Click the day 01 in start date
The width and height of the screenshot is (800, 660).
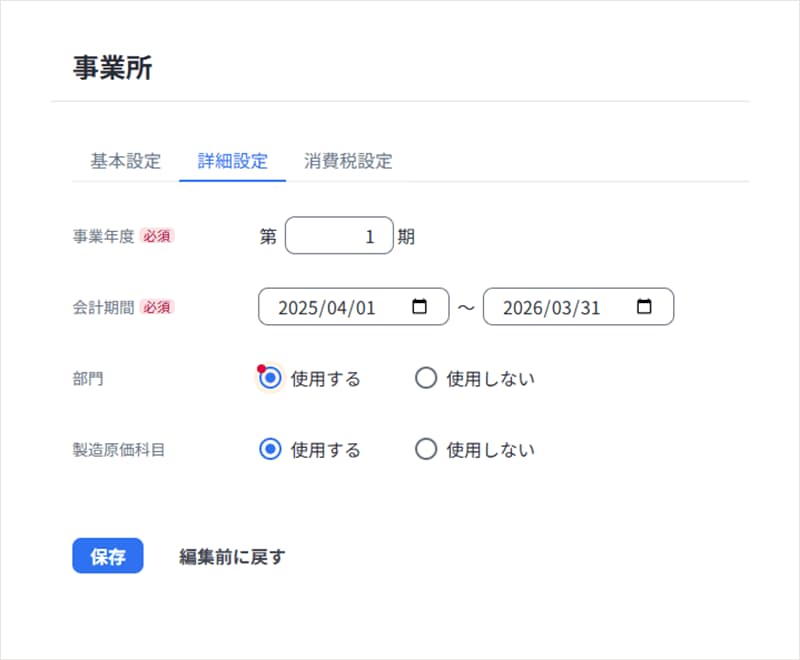click(x=365, y=308)
